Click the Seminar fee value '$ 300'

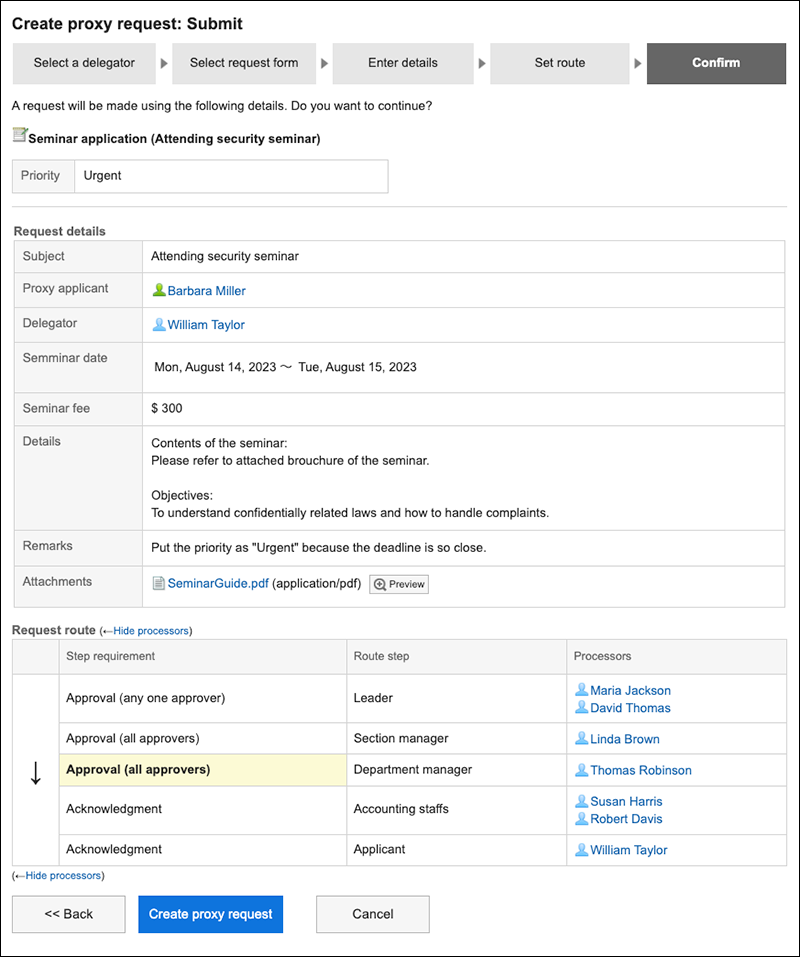tap(167, 408)
